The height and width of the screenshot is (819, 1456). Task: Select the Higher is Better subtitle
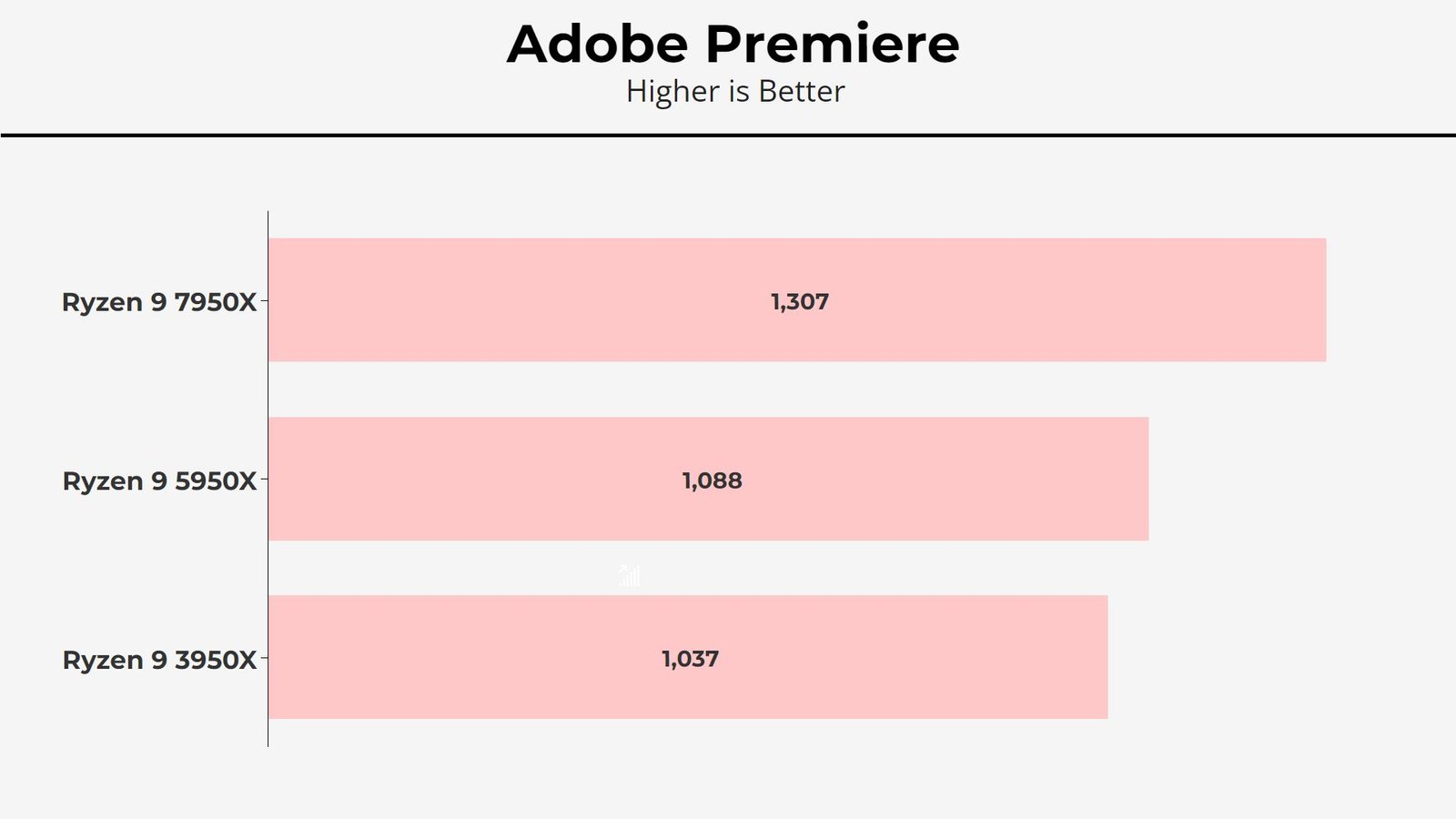735,91
